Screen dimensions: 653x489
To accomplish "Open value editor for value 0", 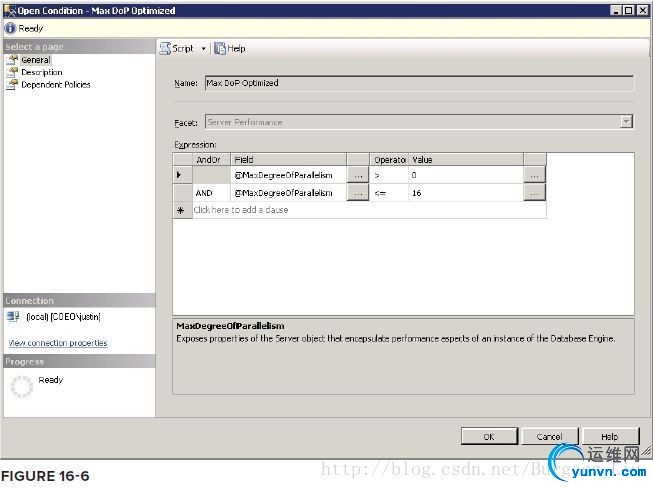I will [x=534, y=175].
